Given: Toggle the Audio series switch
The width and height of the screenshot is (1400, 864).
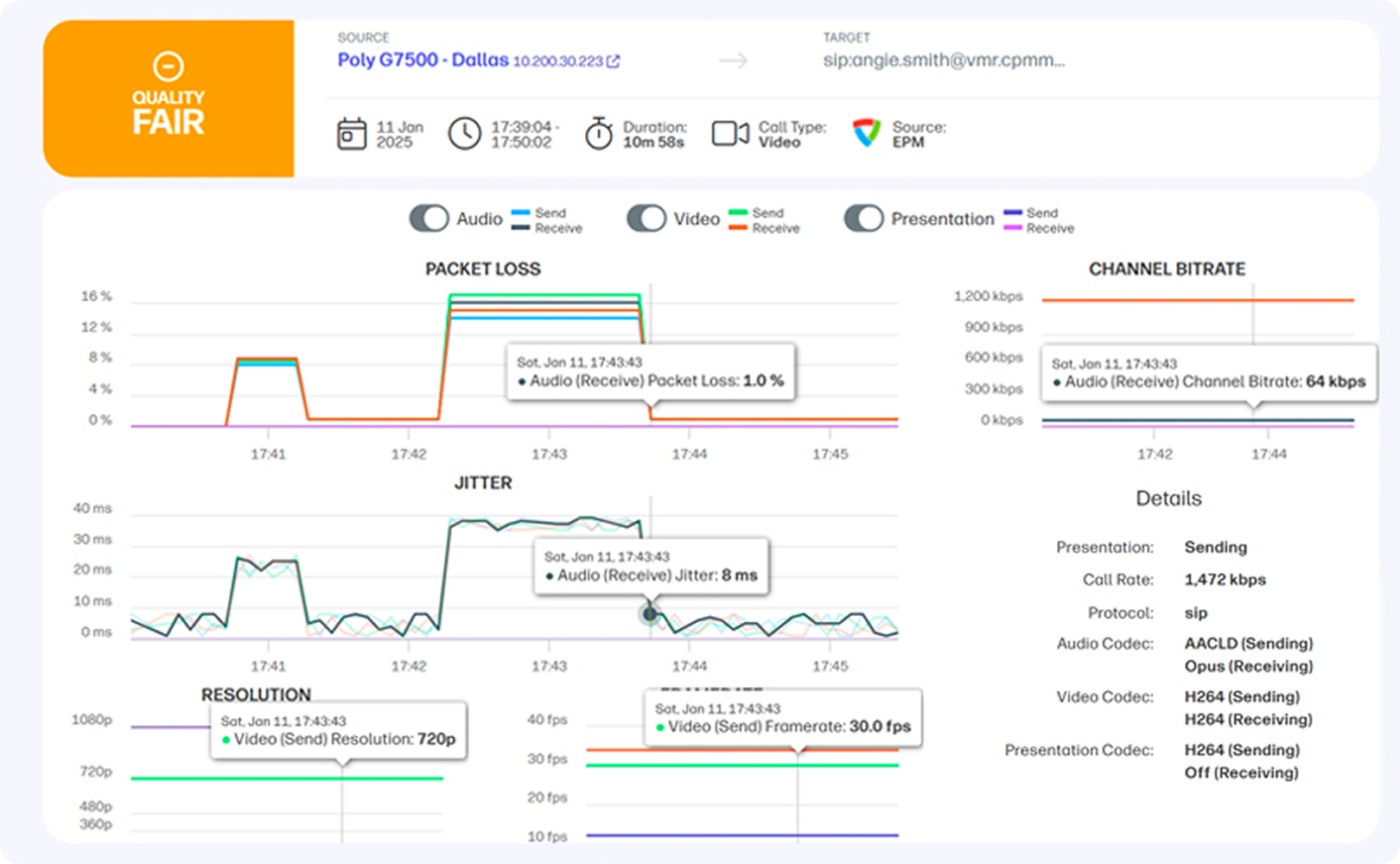Looking at the screenshot, I should pos(429,219).
